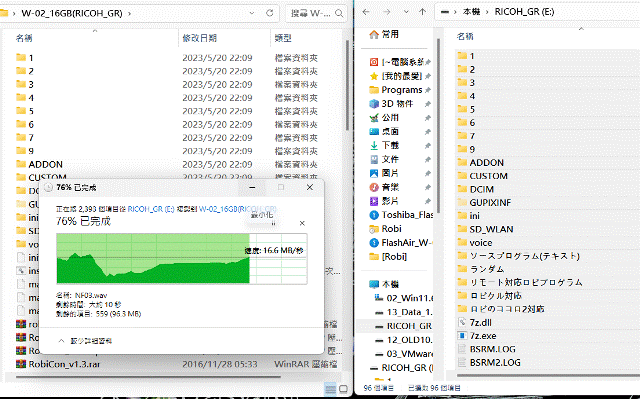This screenshot has width=640, height=399.
Task: Select the CUSTOM folder in the right window
Action: [x=488, y=176]
